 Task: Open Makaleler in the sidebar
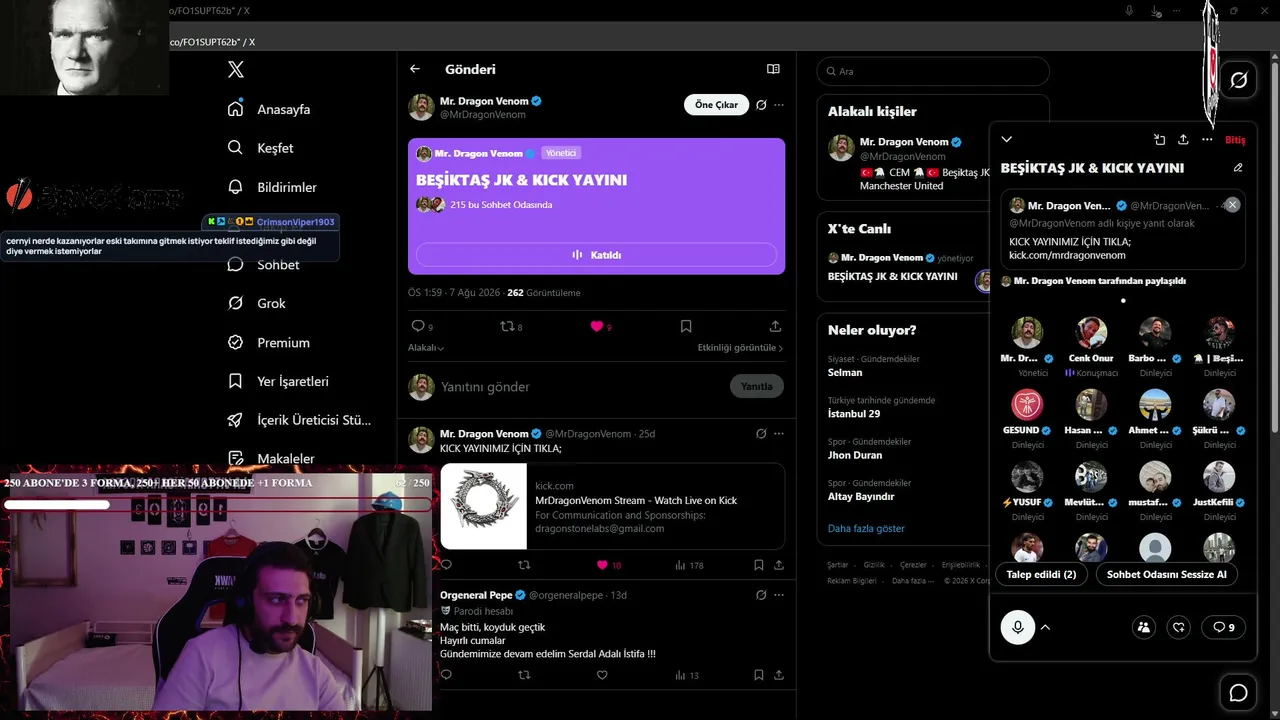272,459
